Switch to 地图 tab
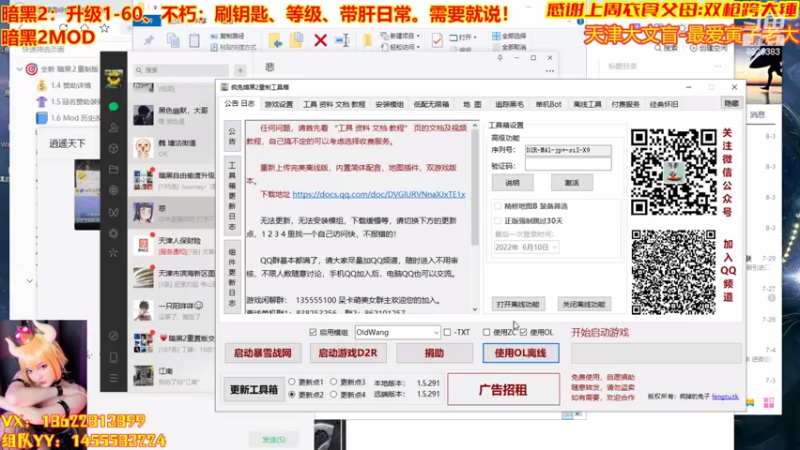Image resolution: width=800 pixels, height=450 pixels. [x=472, y=105]
